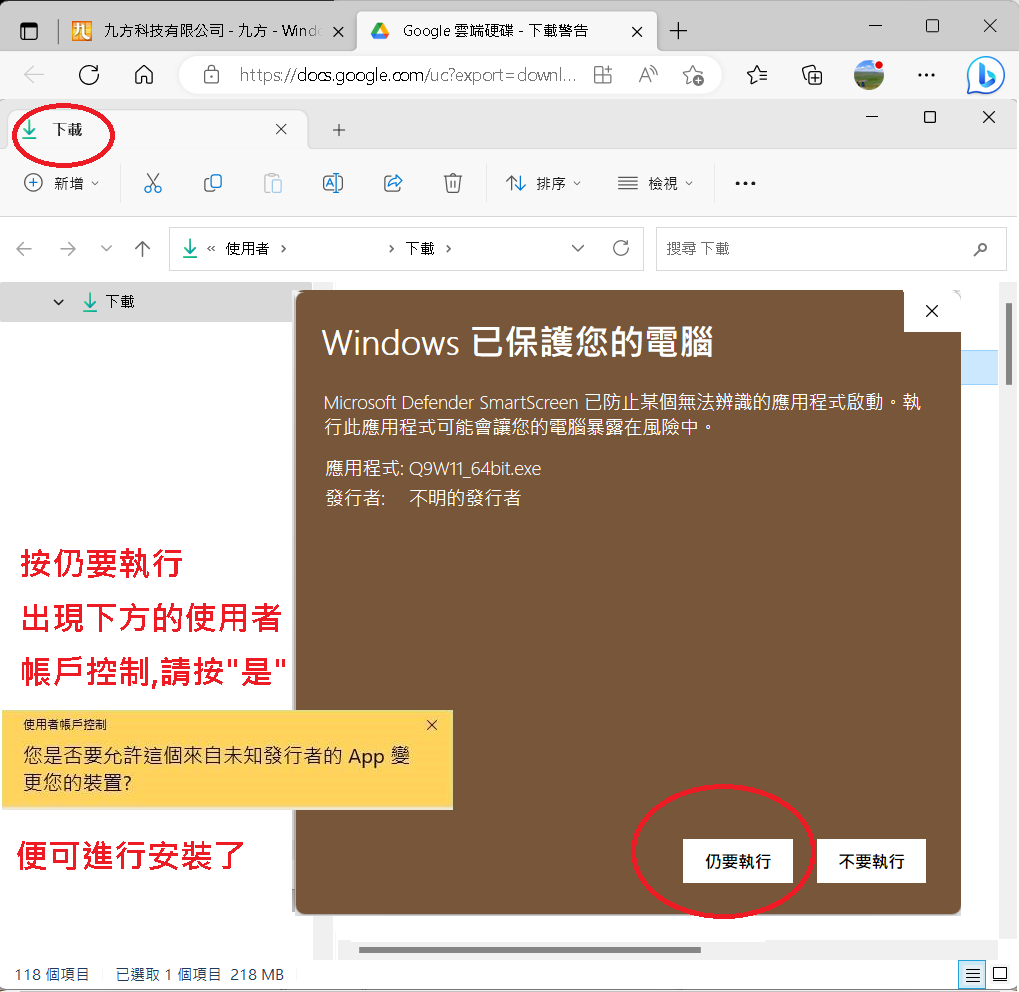
Task: Click the 118 個項目 status bar text
Action: click(x=51, y=974)
